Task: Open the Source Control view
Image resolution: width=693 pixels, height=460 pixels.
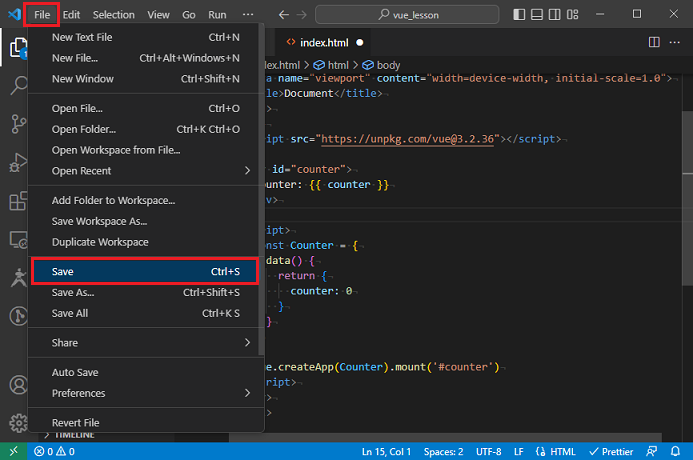Action: [x=19, y=124]
